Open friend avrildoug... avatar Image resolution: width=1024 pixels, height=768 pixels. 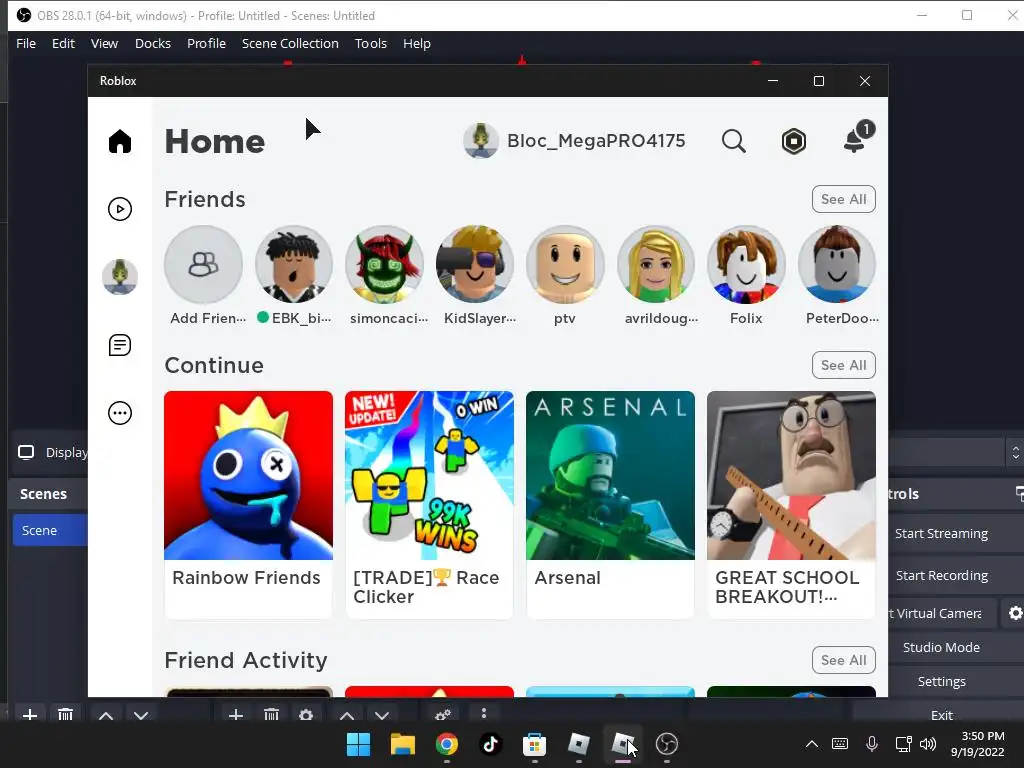pyautogui.click(x=656, y=264)
